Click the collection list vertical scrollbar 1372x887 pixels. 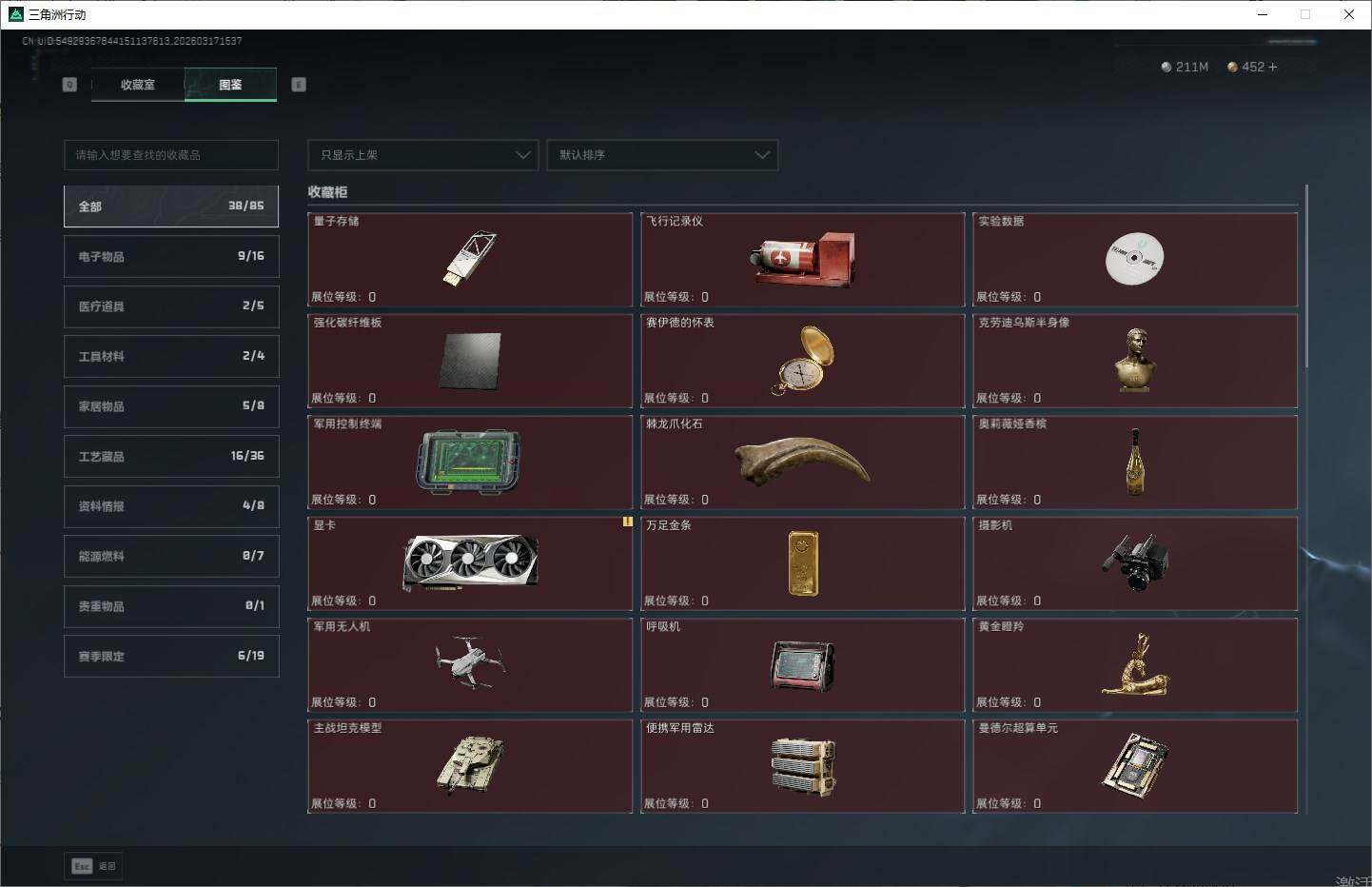pyautogui.click(x=1307, y=276)
